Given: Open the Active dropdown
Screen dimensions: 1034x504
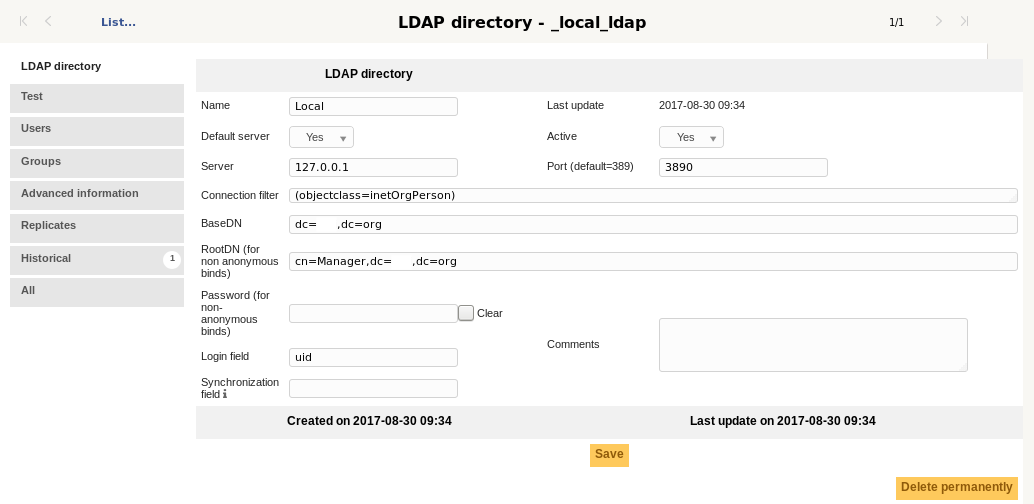Looking at the screenshot, I should point(691,137).
